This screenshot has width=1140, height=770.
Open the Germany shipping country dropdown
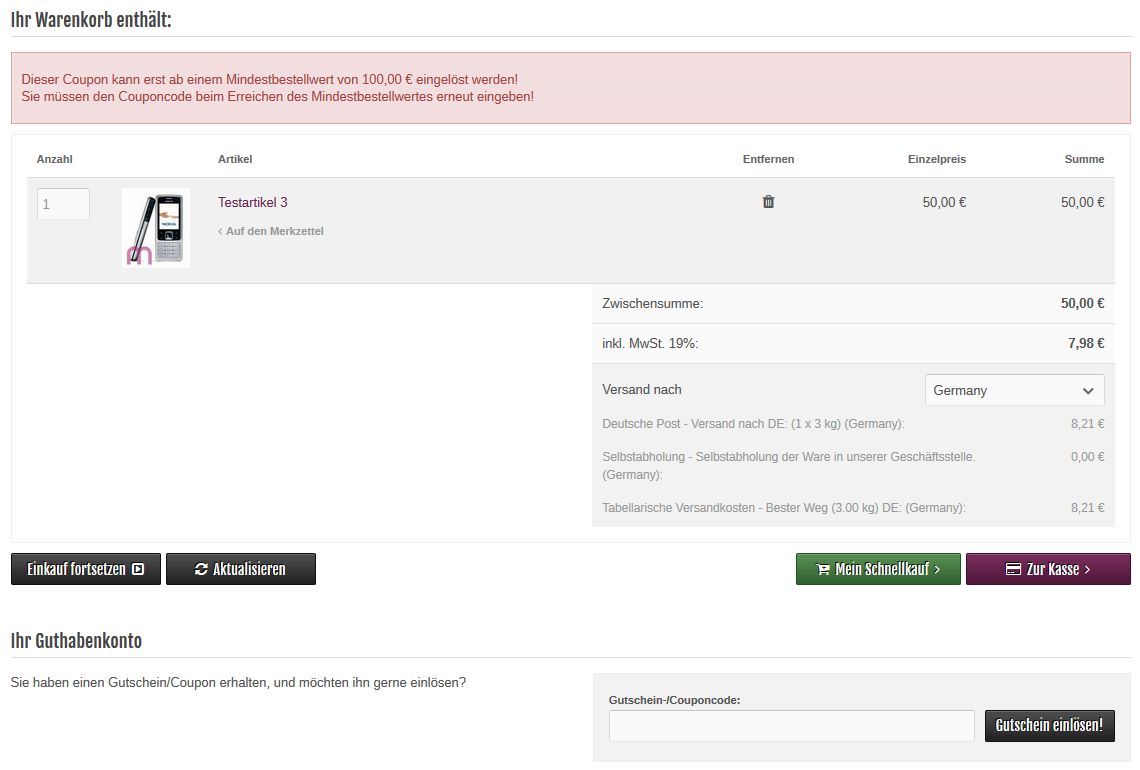1013,390
